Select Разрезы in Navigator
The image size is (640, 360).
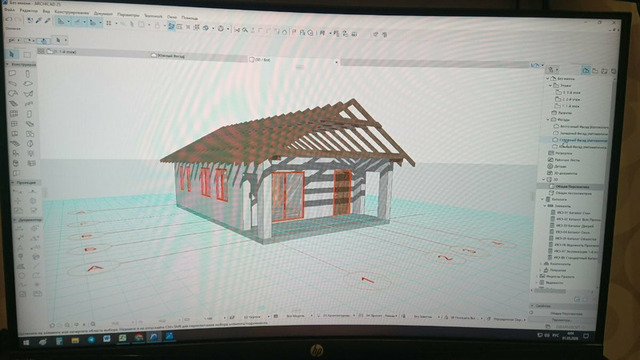point(565,113)
